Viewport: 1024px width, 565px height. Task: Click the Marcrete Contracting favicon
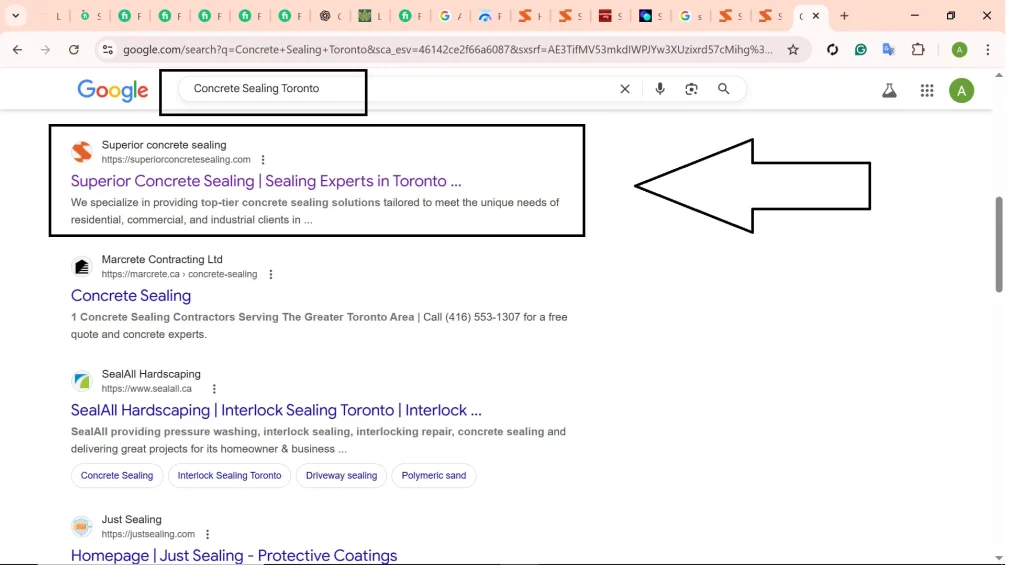coord(82,266)
